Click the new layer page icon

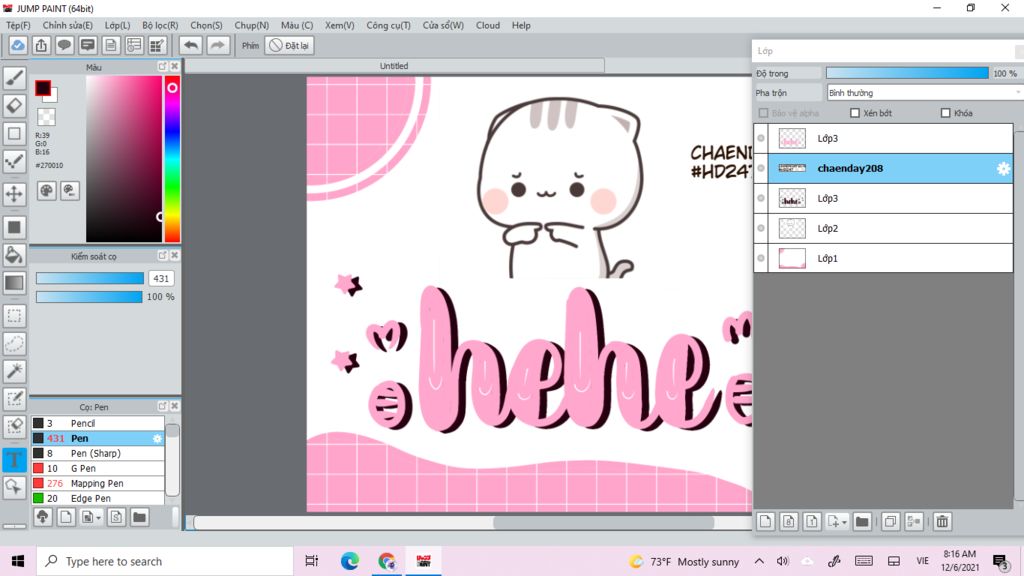pyautogui.click(x=765, y=521)
